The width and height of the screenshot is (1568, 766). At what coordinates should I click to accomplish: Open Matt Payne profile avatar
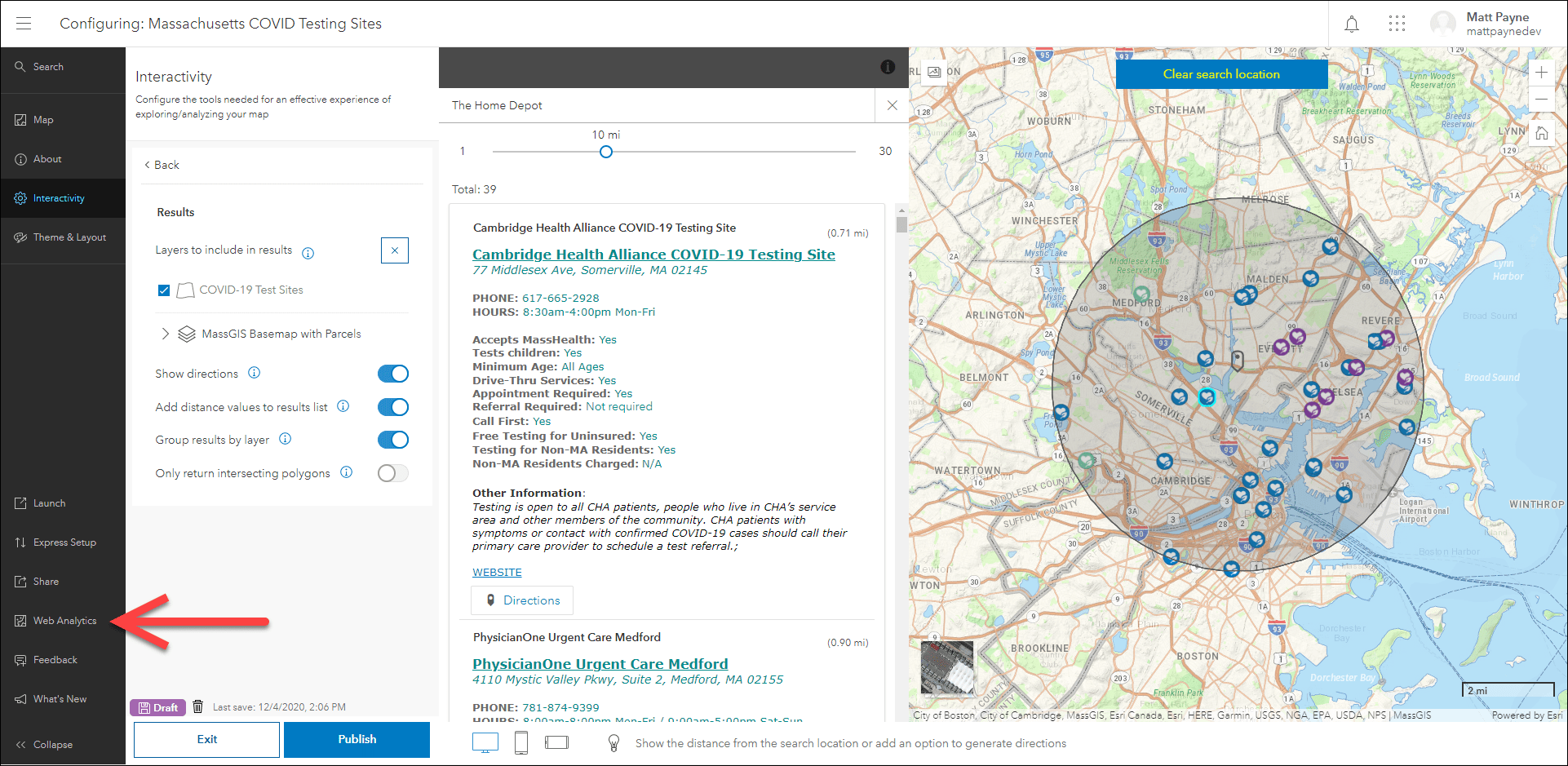coord(1442,24)
